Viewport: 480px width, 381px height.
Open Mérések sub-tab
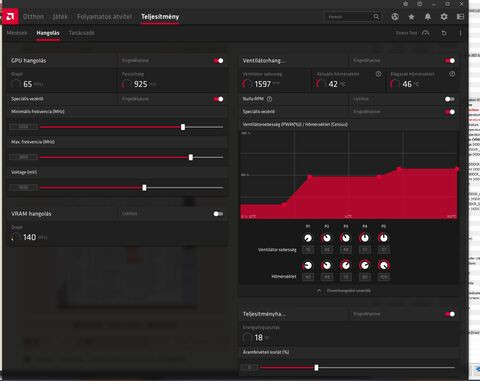pos(17,33)
